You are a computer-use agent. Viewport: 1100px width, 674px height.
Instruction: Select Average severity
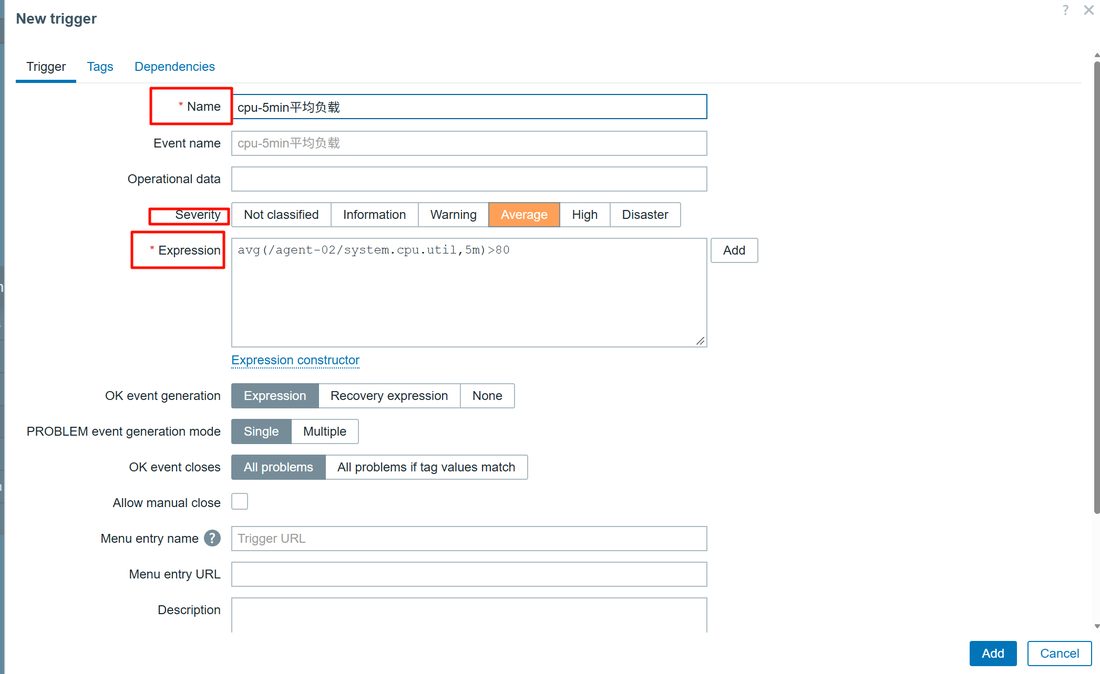524,215
